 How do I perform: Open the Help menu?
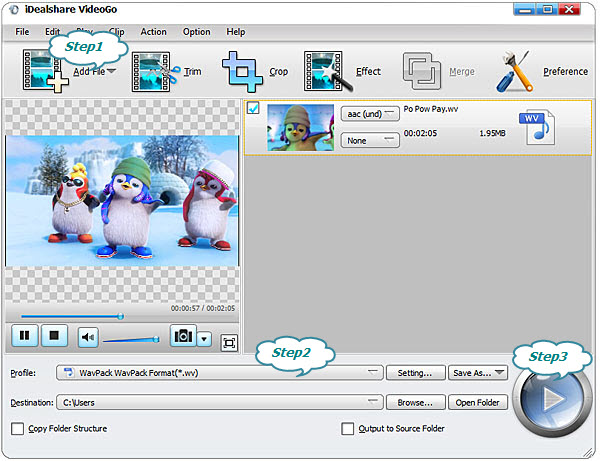(236, 32)
